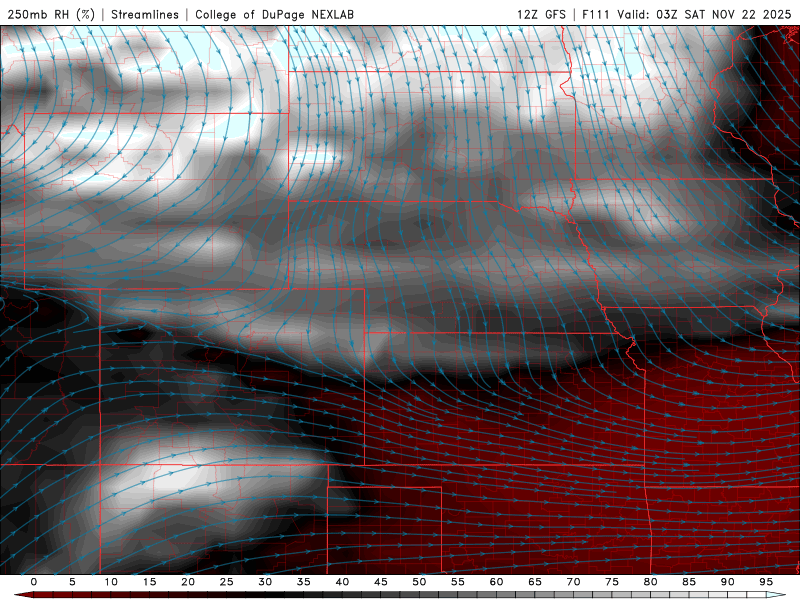Click the 45 value on color scale
Viewport: 800px width, 600px height.
coord(381,582)
